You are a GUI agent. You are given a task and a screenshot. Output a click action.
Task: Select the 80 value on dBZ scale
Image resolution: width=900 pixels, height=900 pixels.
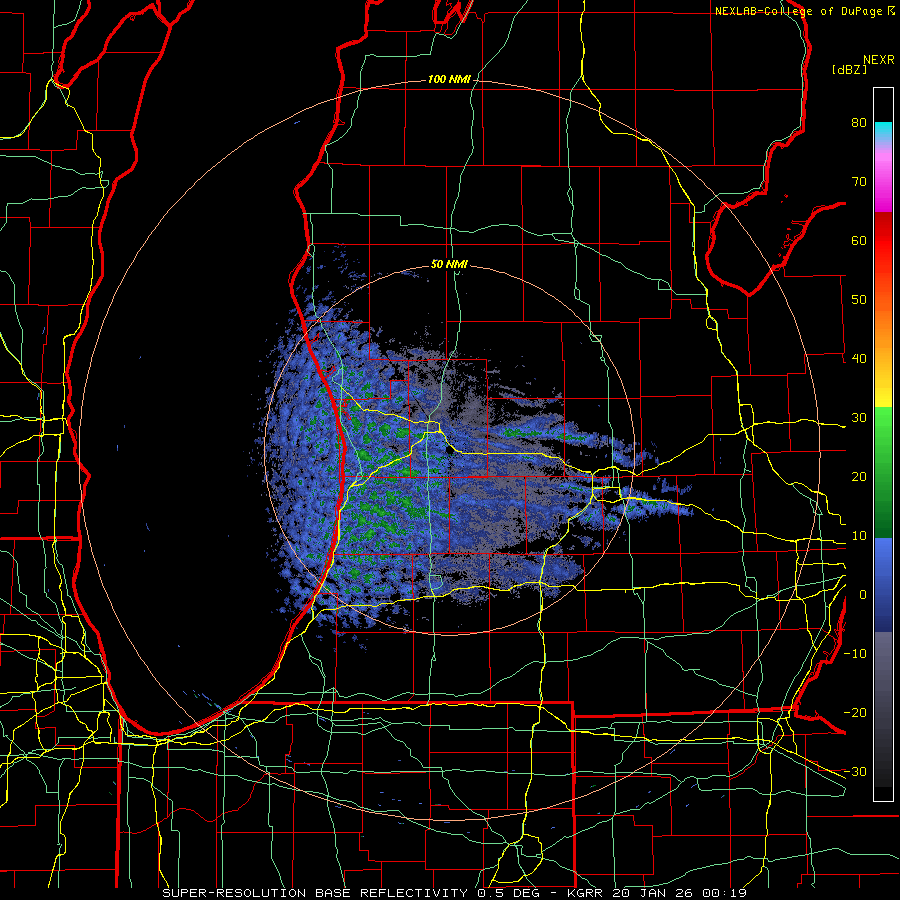[x=859, y=123]
